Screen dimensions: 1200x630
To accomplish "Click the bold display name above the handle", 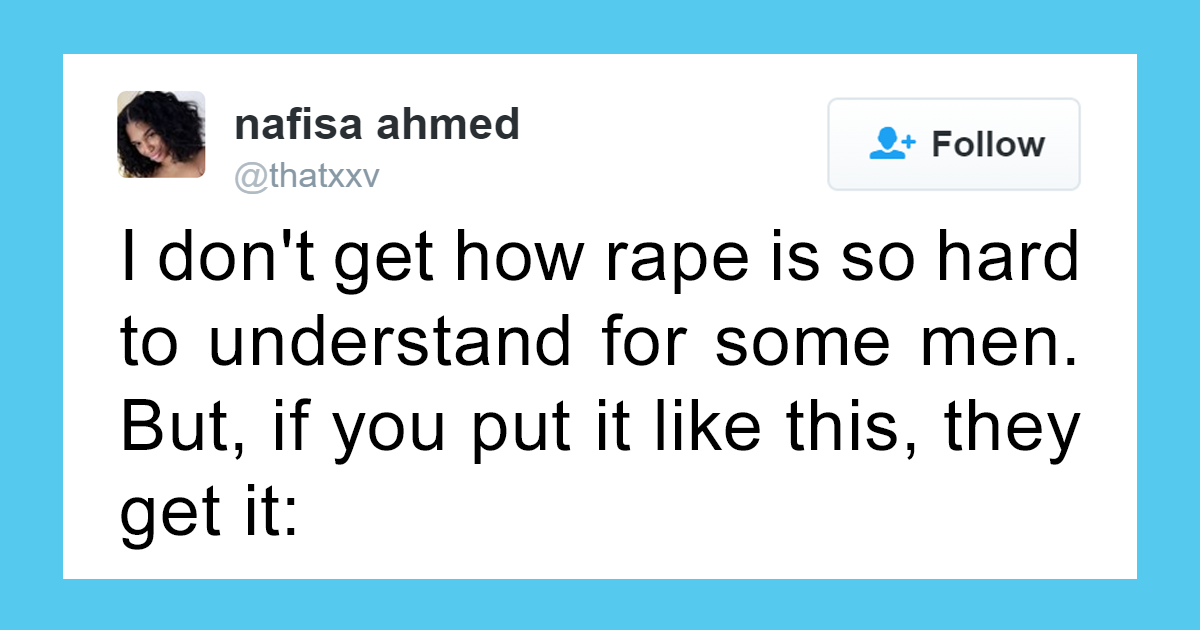I will (x=377, y=124).
